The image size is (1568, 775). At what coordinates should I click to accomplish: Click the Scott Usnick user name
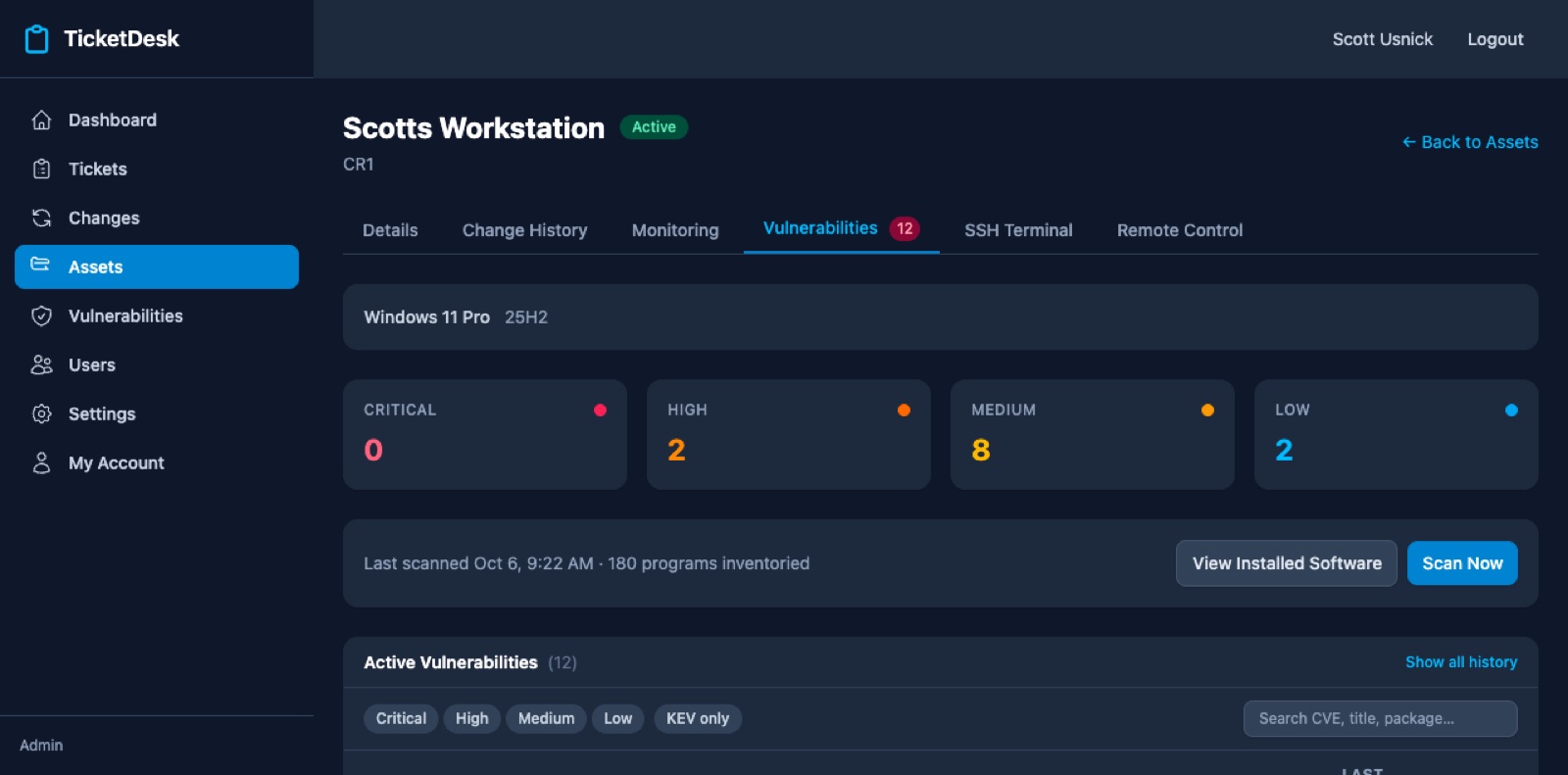point(1382,39)
